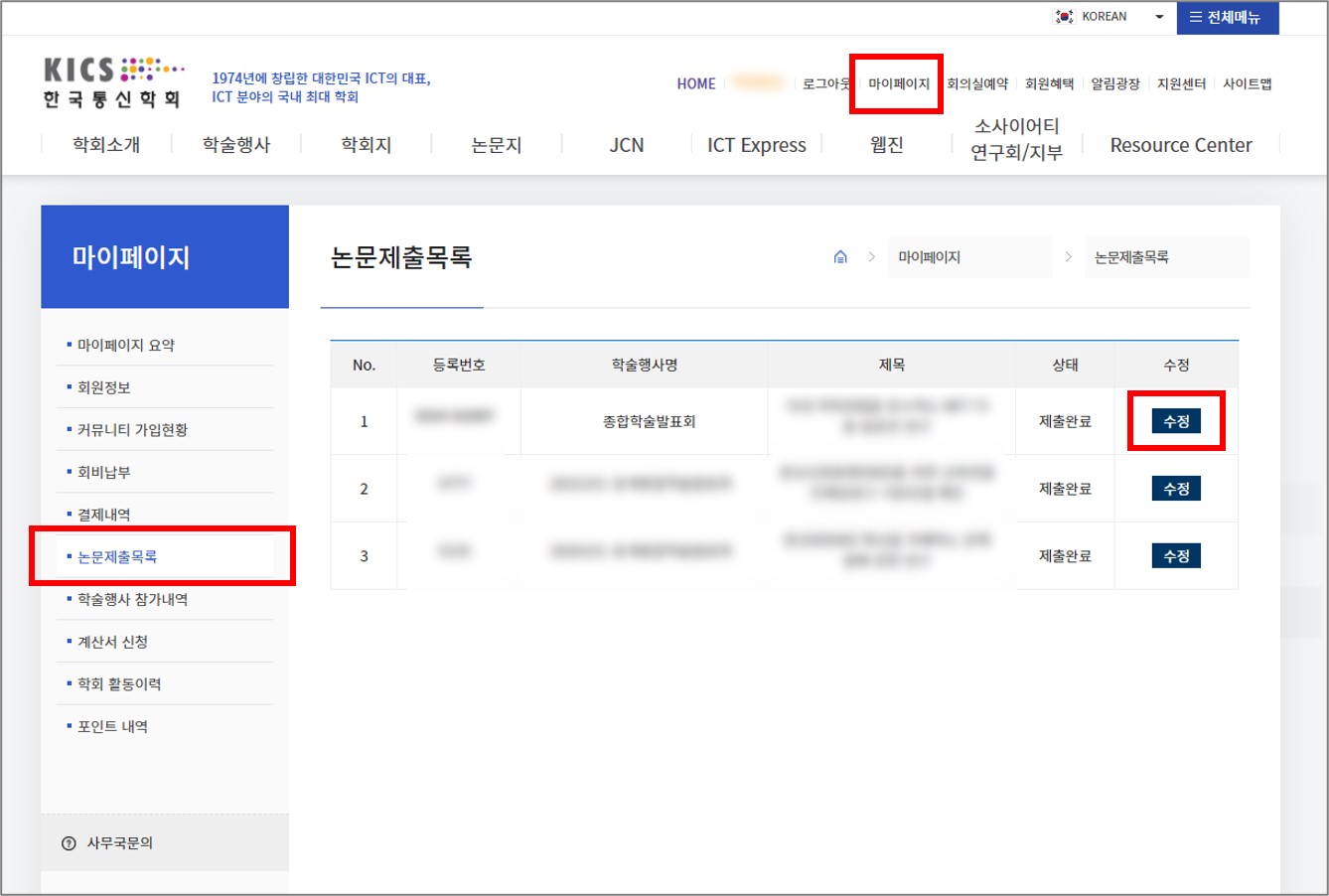Click the 로그아웃 link
Image resolution: width=1329 pixels, height=896 pixels.
[x=825, y=84]
